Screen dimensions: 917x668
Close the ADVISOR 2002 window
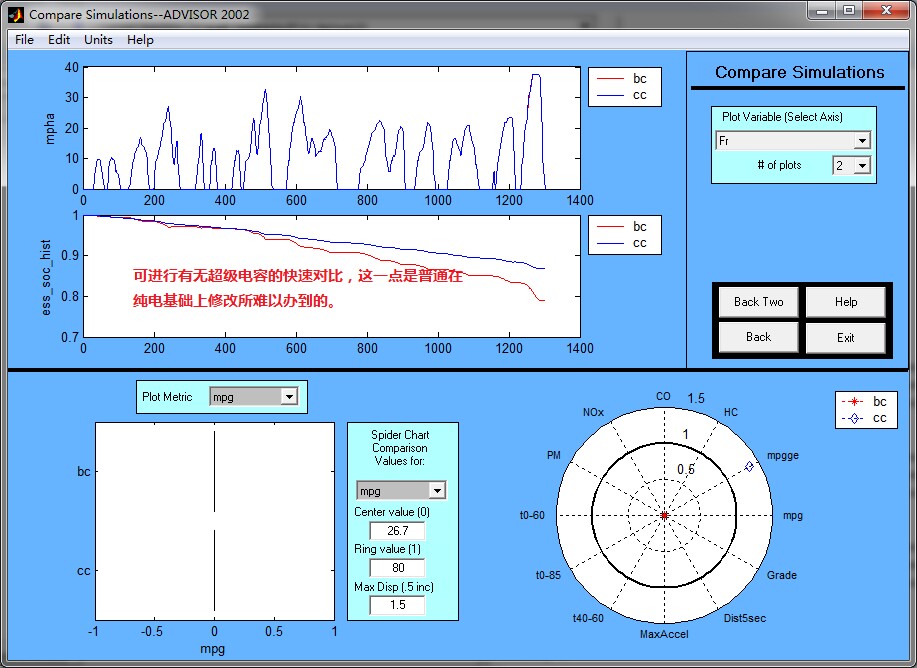tap(887, 11)
